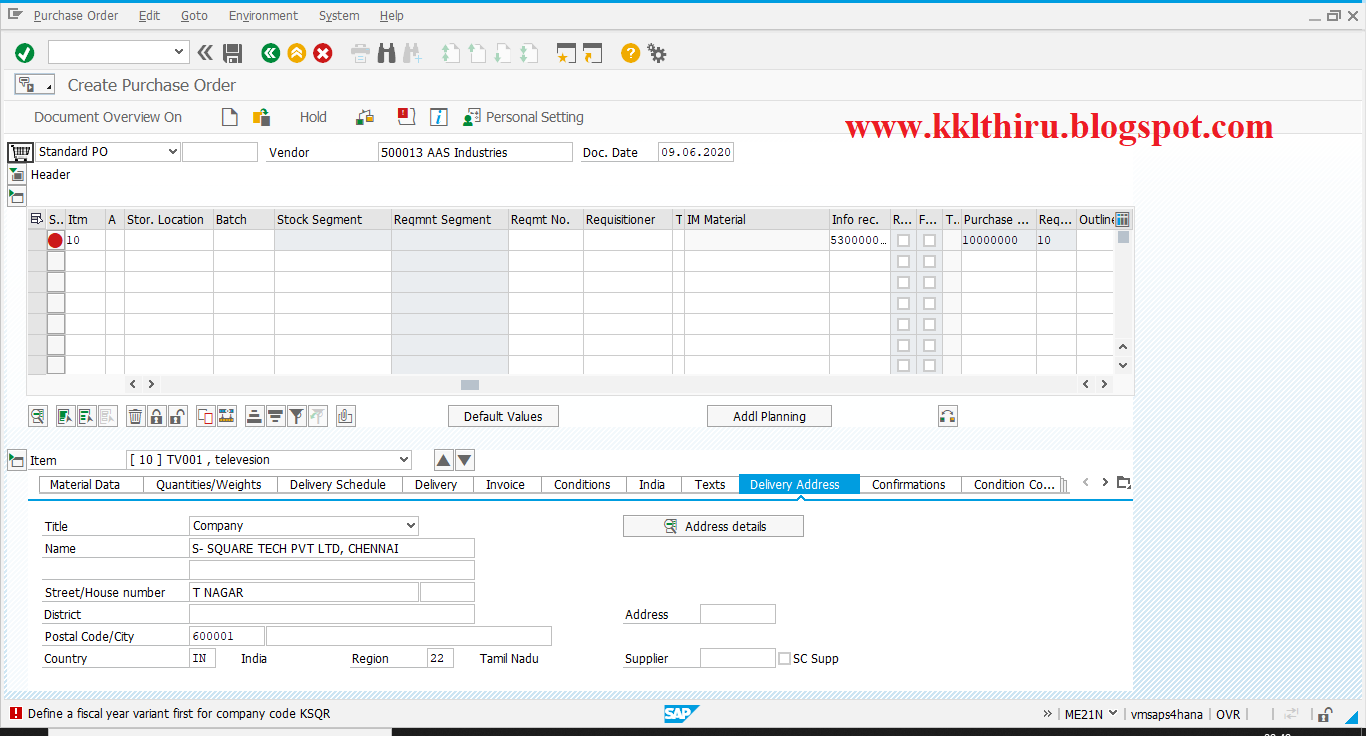Screen dimensions: 1366x736
Task: Click the shopping cart icon beside Standard PO
Action: [x=20, y=152]
